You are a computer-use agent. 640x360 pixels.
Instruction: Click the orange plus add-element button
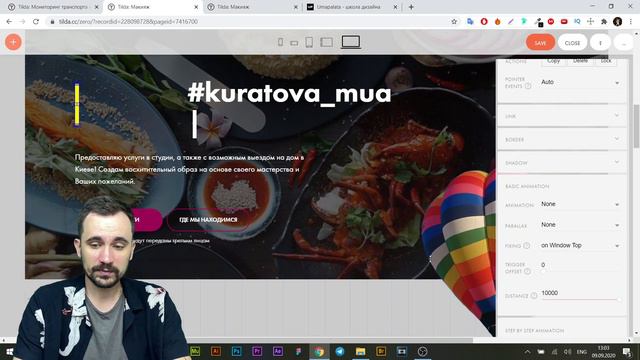(x=13, y=42)
